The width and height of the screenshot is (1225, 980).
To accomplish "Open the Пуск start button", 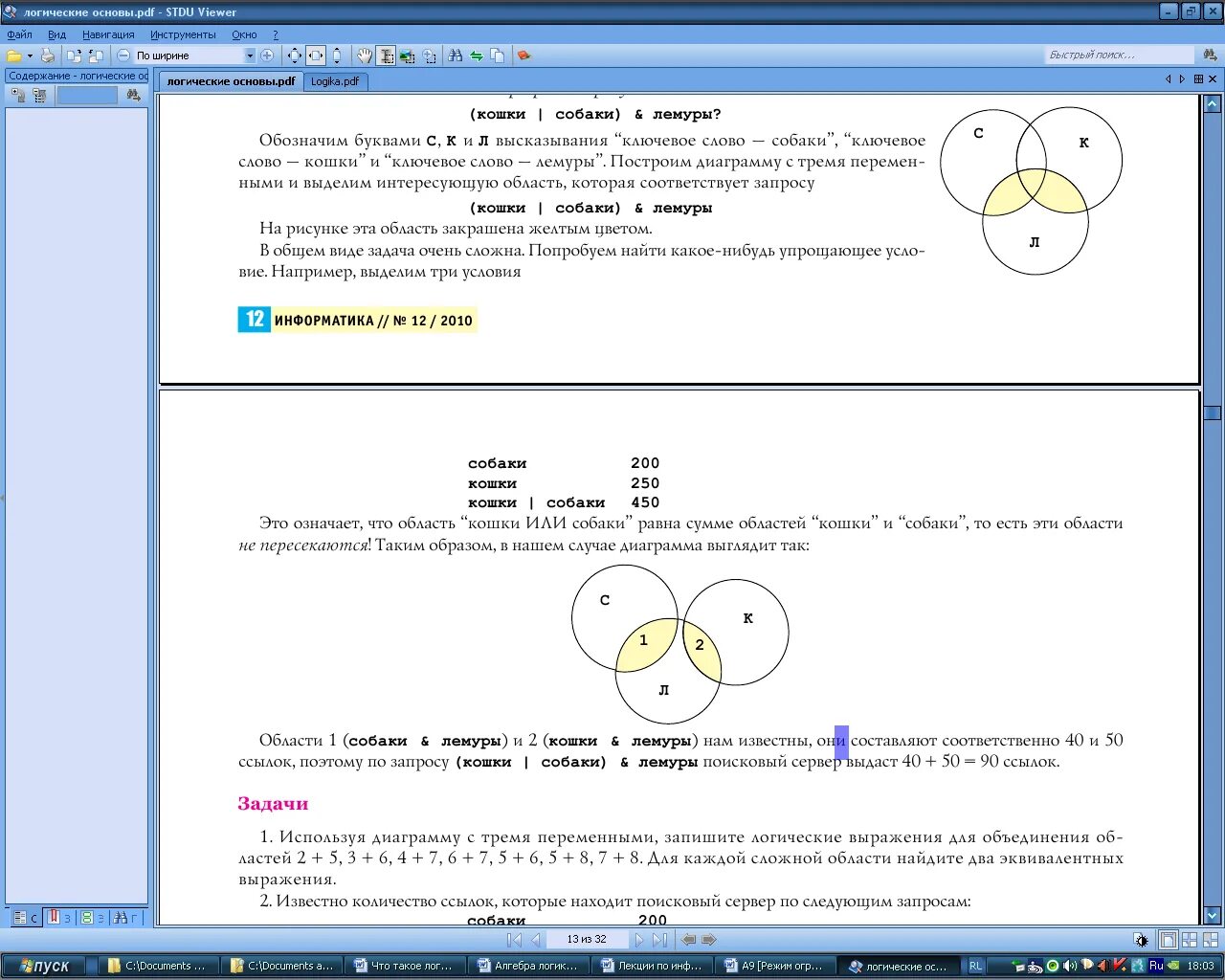I will (46, 966).
